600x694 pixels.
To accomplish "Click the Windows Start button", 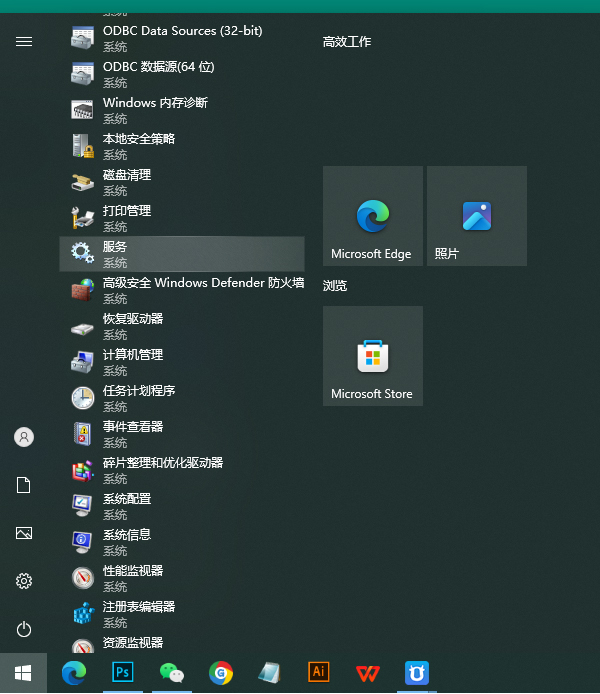I will click(x=23, y=672).
